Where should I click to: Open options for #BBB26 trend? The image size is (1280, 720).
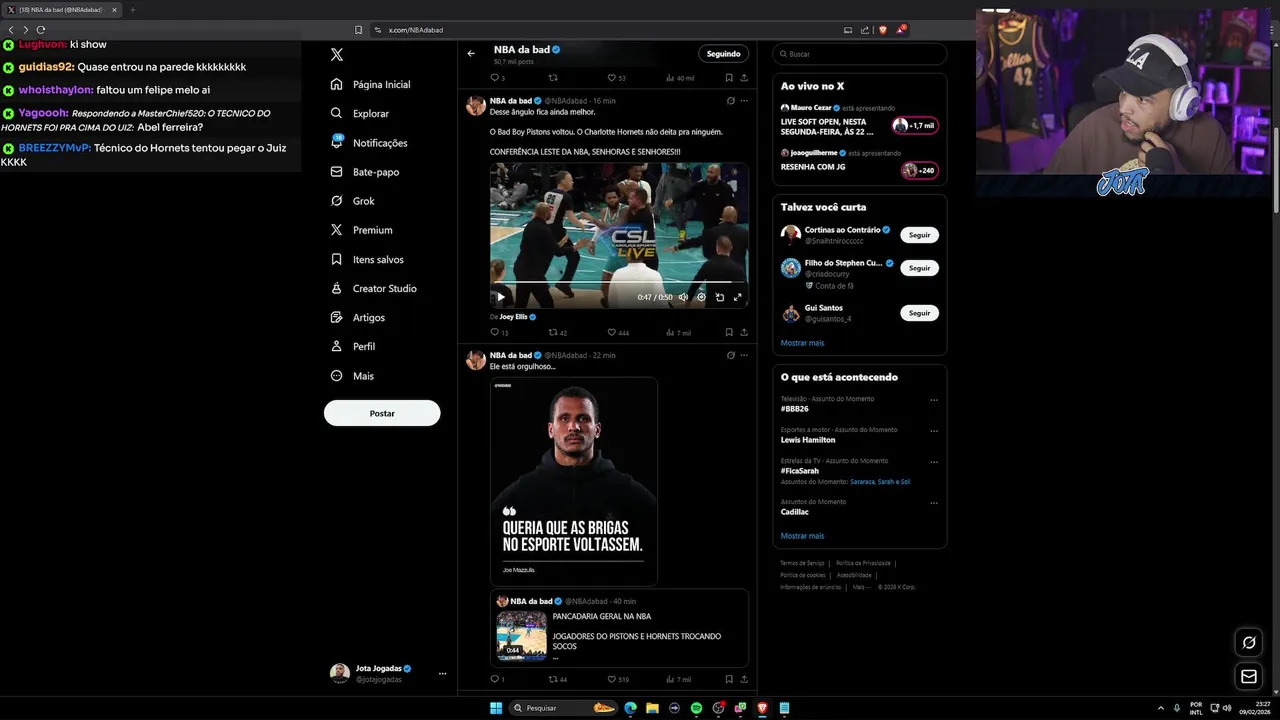[x=934, y=400]
